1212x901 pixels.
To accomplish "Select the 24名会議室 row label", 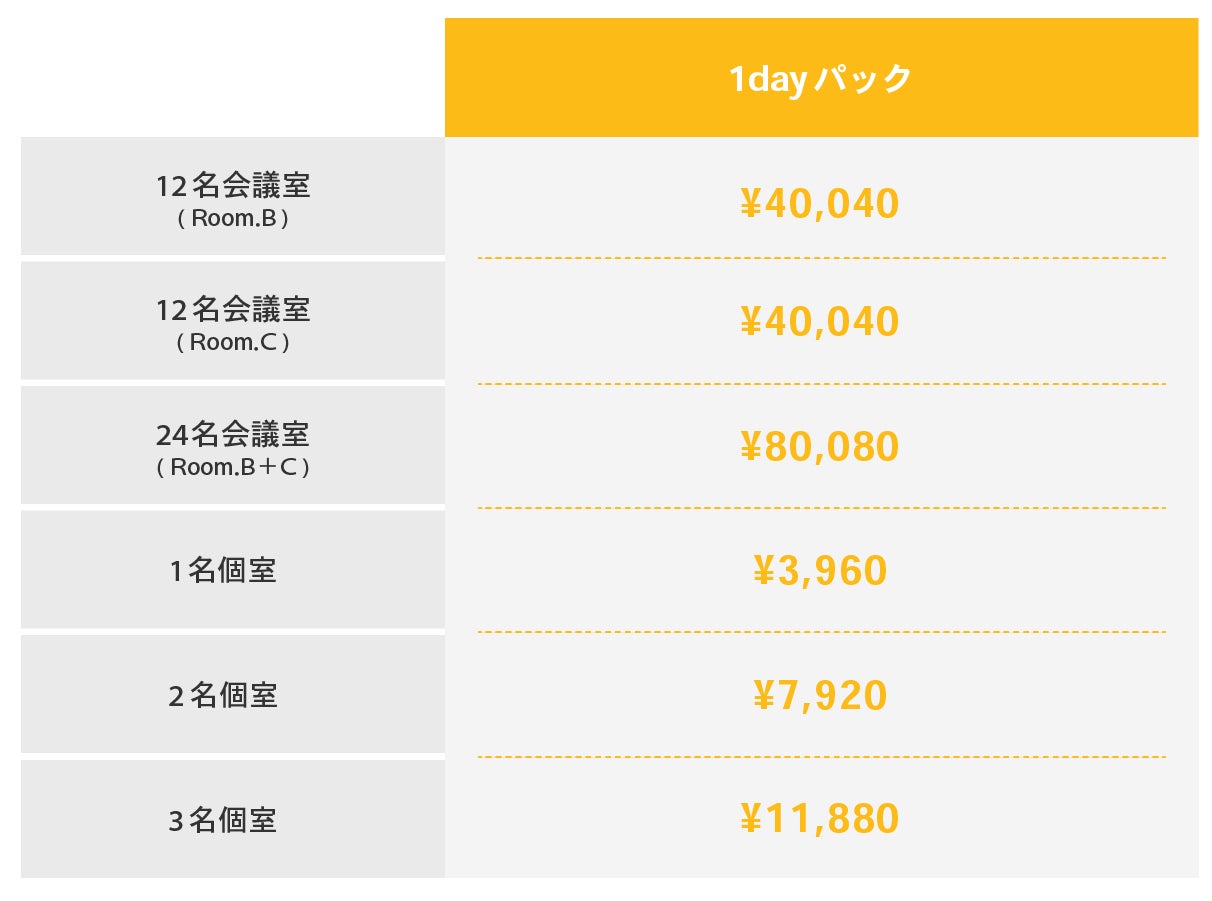I will 233,435.
